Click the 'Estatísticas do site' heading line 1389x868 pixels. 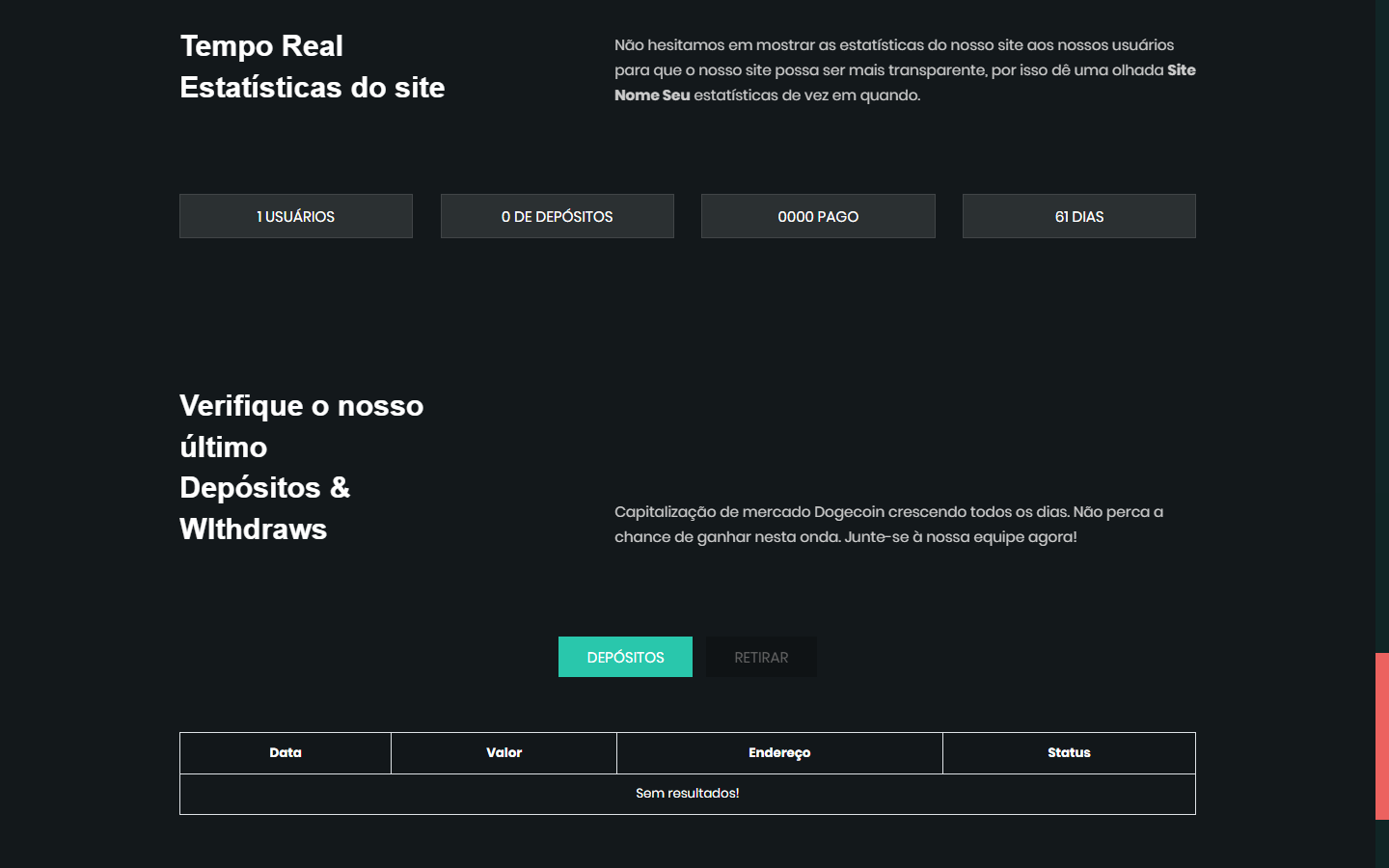[313, 88]
